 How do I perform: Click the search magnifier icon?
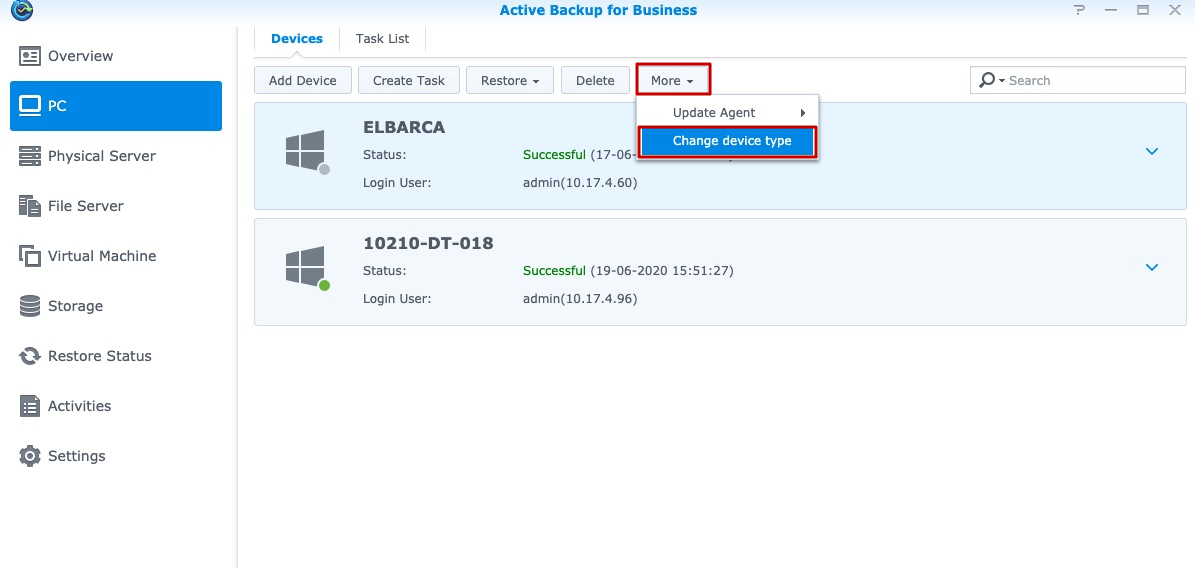point(988,80)
